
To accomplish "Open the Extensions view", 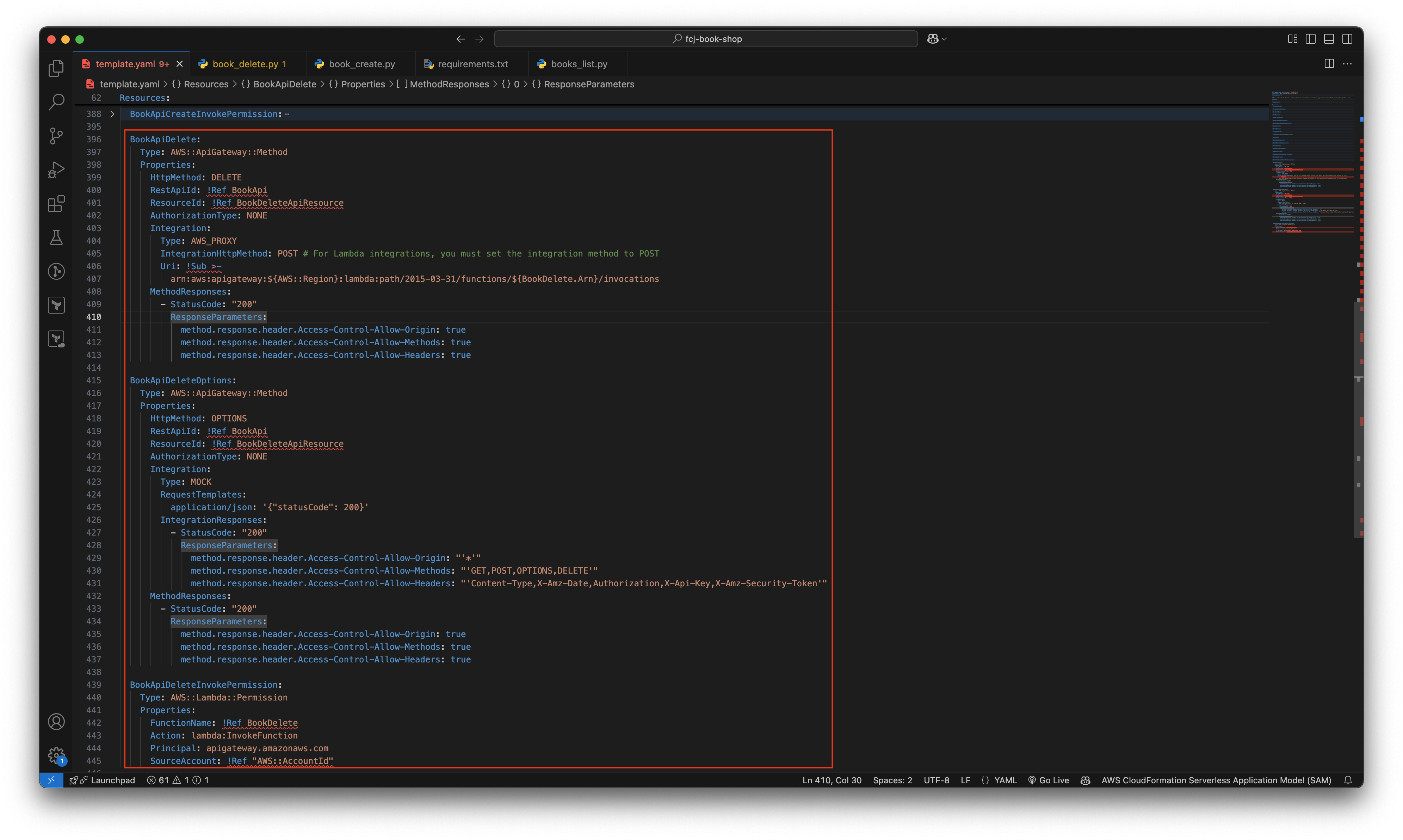I will (x=56, y=204).
